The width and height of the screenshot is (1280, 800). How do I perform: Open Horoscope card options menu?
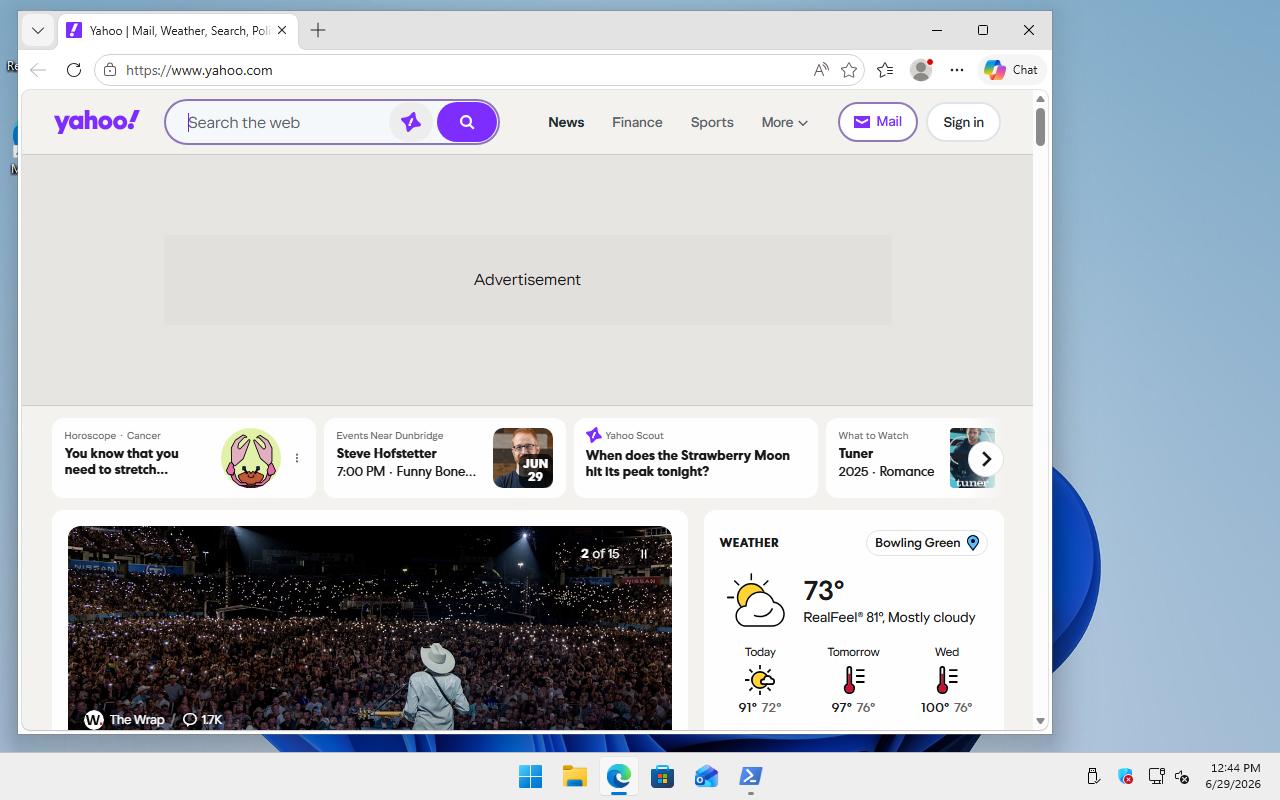pos(297,458)
